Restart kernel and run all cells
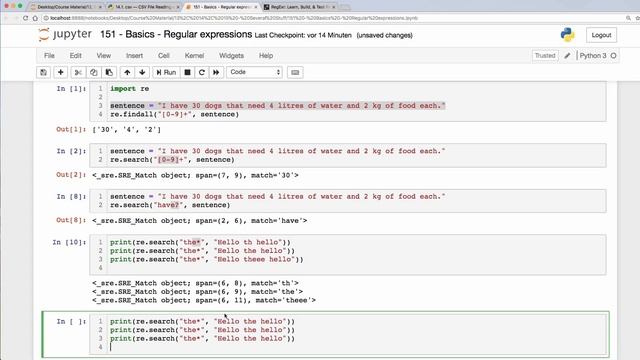The width and height of the screenshot is (640, 360). click(x=216, y=72)
